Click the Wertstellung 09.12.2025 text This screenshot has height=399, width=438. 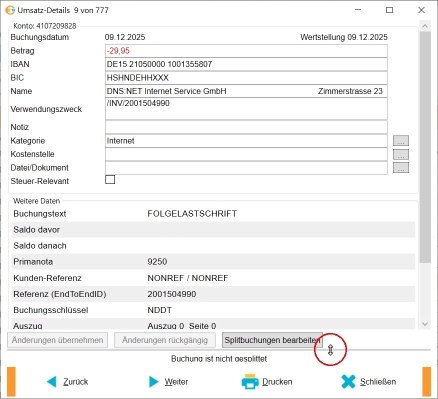point(344,37)
